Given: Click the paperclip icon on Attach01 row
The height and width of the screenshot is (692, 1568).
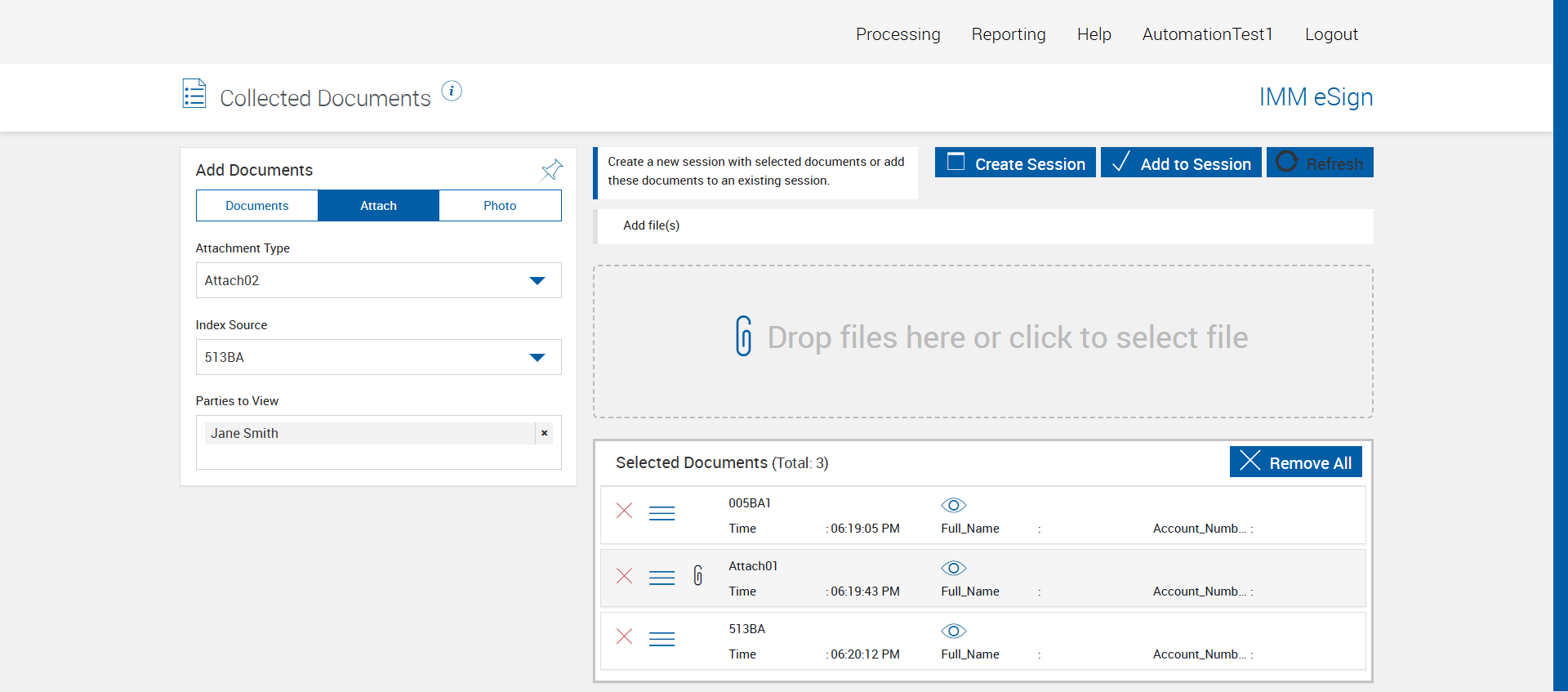Looking at the screenshot, I should [x=698, y=576].
